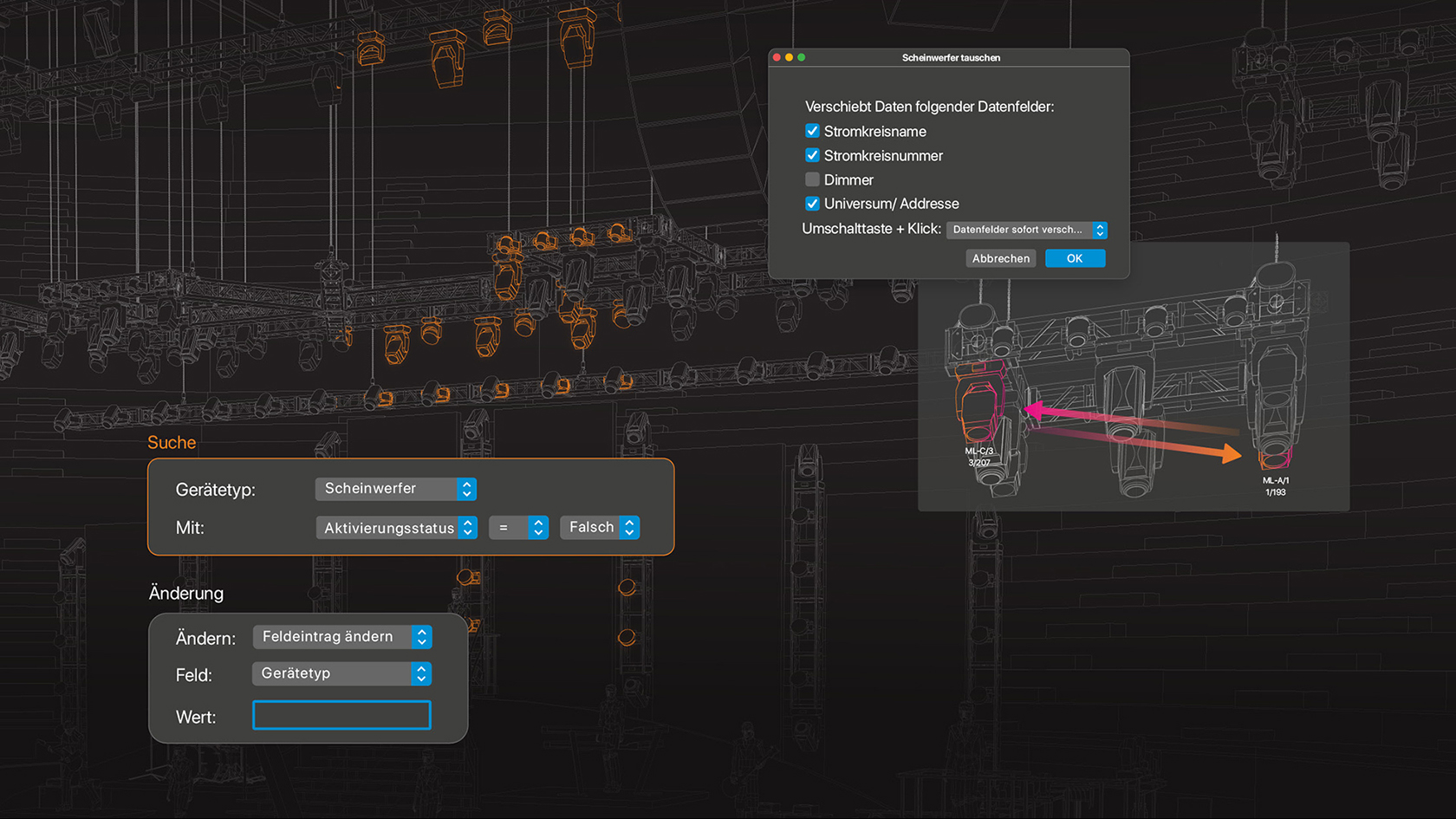Uncheck the Stromkreisname checkbox

[x=812, y=131]
